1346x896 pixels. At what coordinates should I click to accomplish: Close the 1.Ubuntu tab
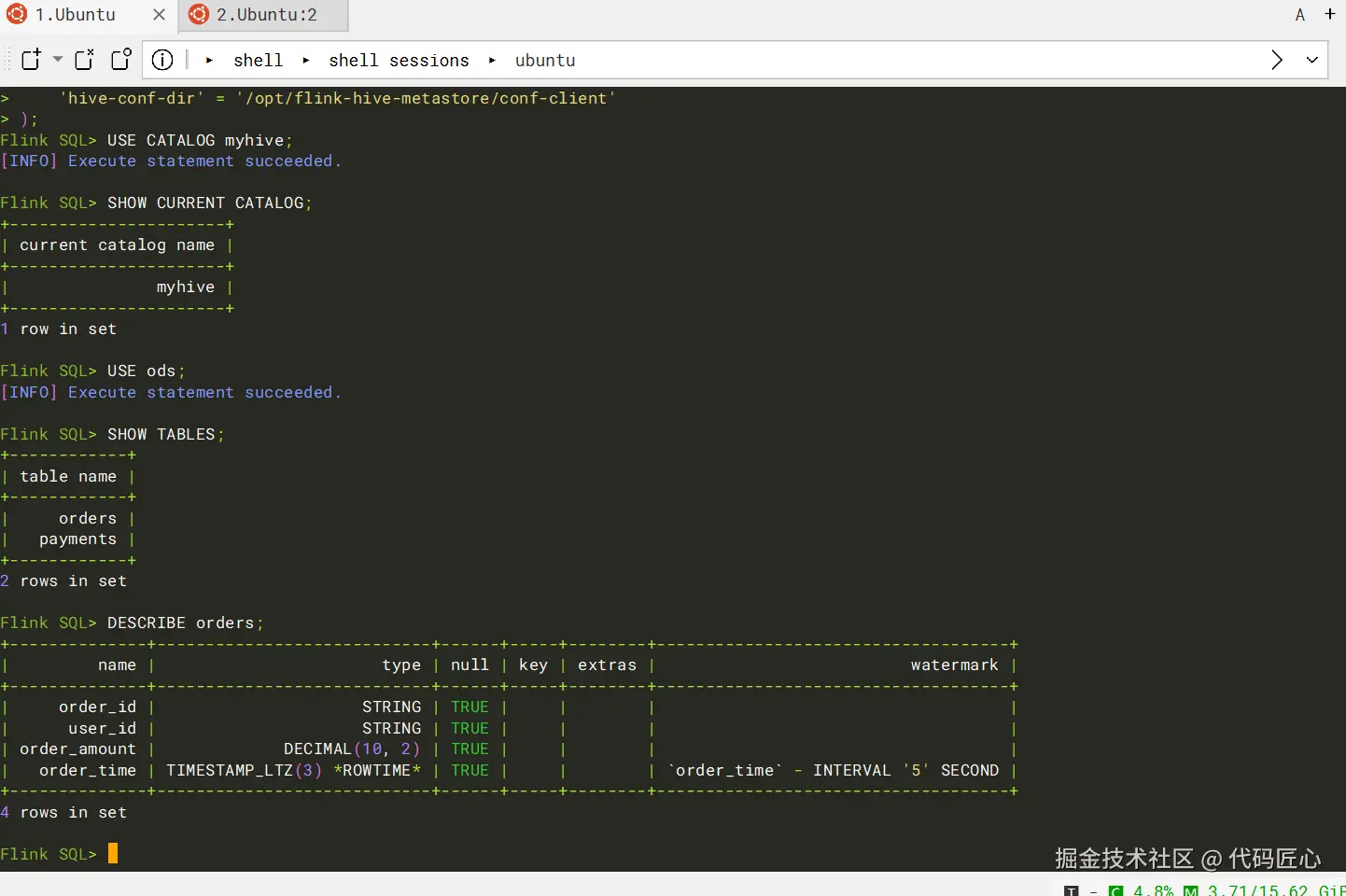(159, 15)
